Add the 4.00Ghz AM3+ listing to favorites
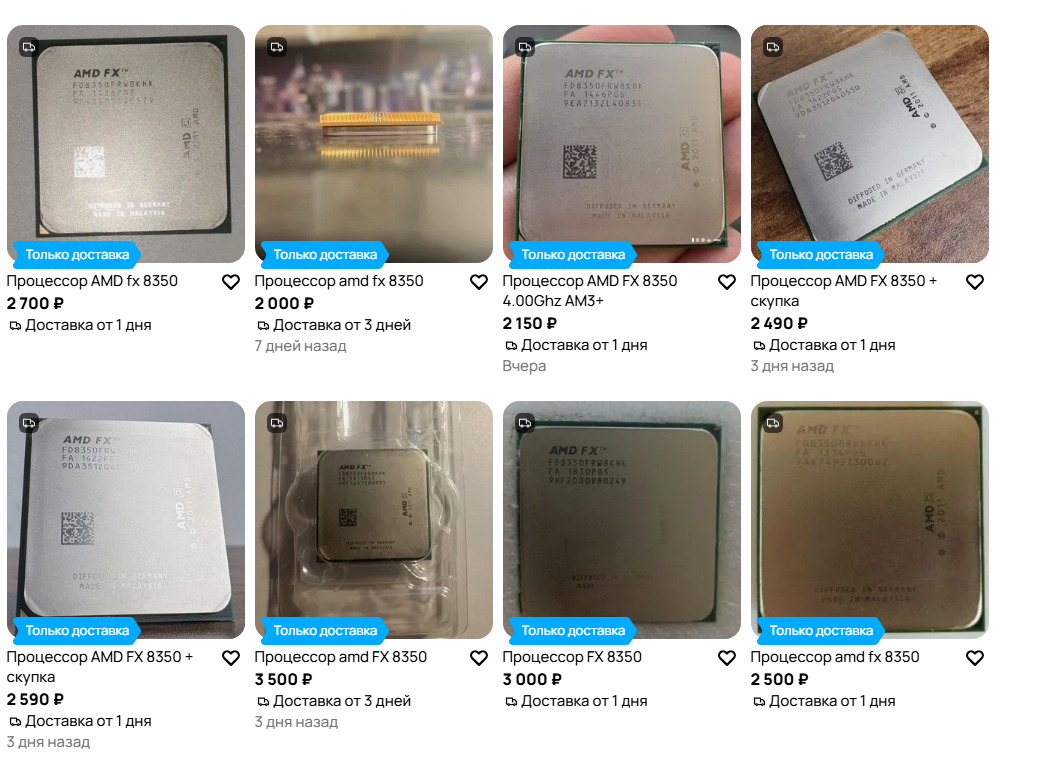This screenshot has height=765, width=1041. pos(727,282)
